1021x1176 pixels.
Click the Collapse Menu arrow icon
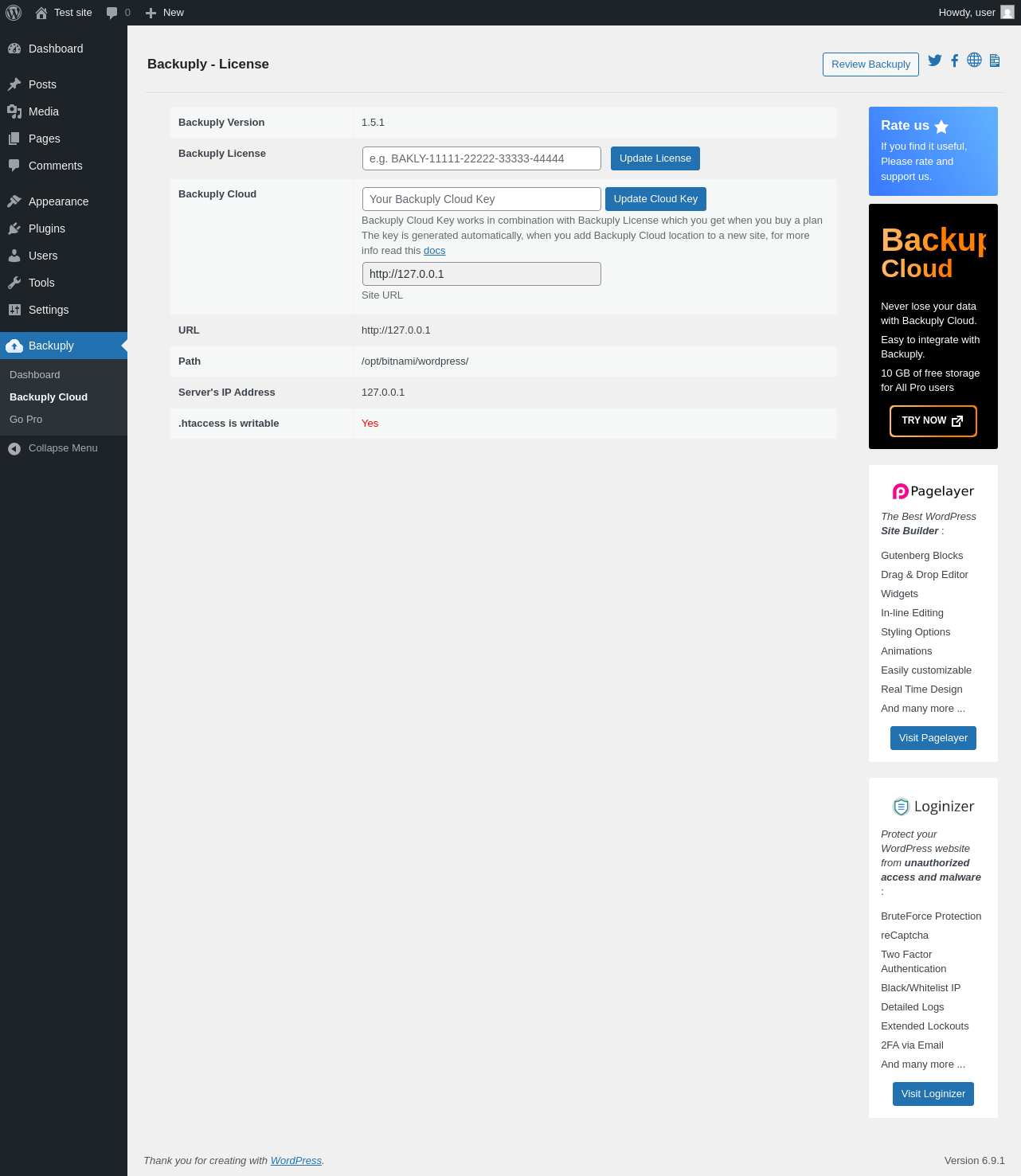pyautogui.click(x=14, y=449)
